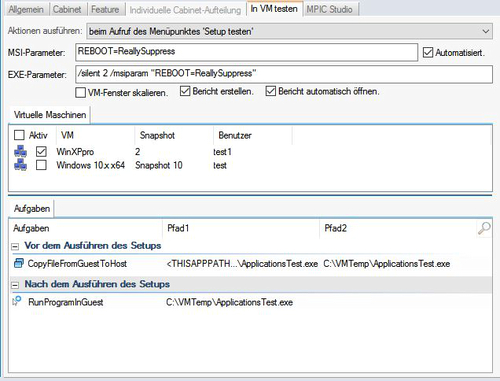Click the 'Snapshot 10' cell
The height and width of the screenshot is (381, 500).
point(159,165)
